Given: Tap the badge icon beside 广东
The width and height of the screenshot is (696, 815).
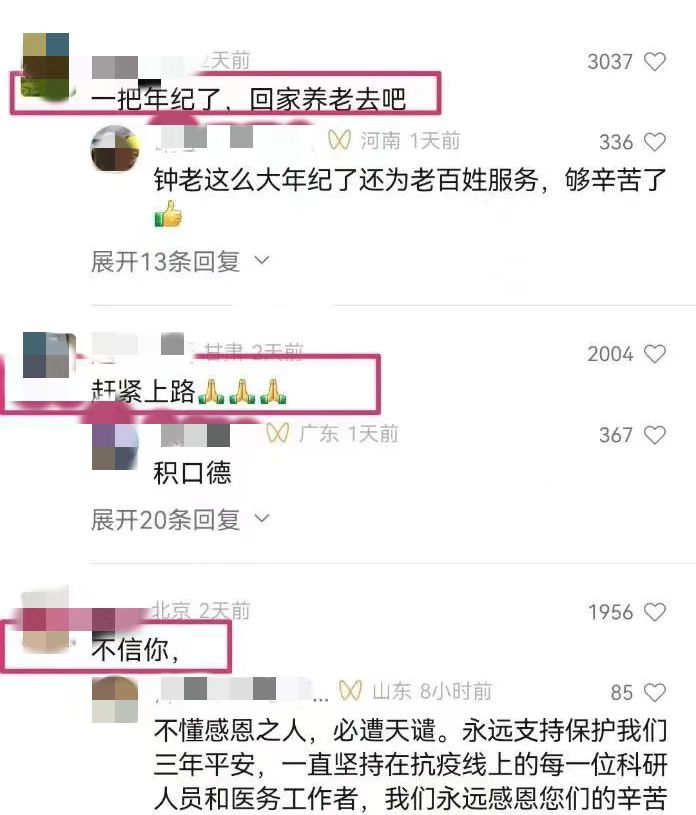Looking at the screenshot, I should pos(278,433).
